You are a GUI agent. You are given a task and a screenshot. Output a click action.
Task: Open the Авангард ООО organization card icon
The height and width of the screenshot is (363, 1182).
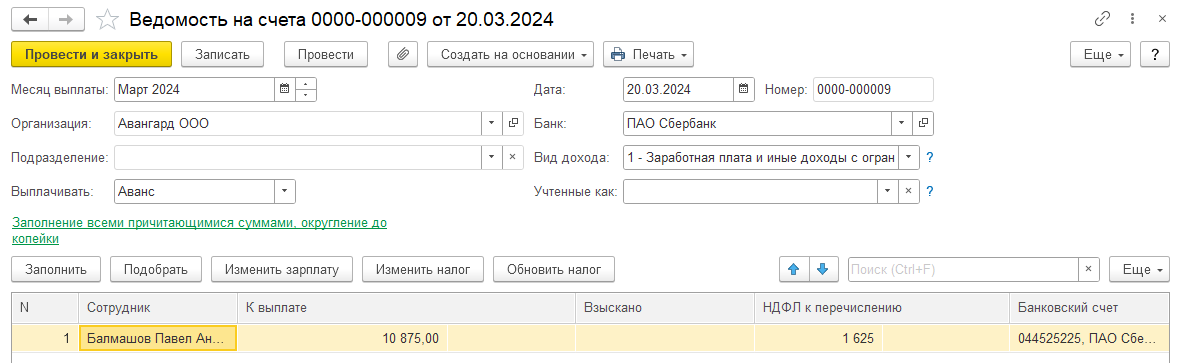click(513, 124)
